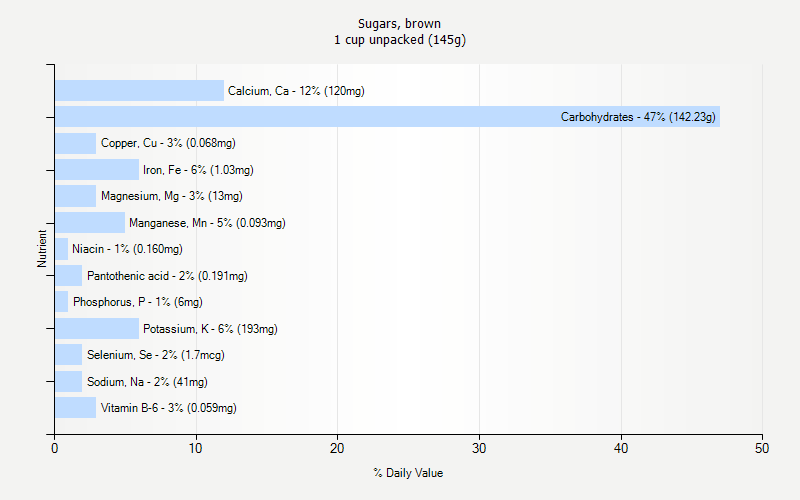Image resolution: width=800 pixels, height=500 pixels.
Task: Click the 'Vitamin B-6 - 3% (0.059mg)' label
Action: pyautogui.click(x=168, y=408)
